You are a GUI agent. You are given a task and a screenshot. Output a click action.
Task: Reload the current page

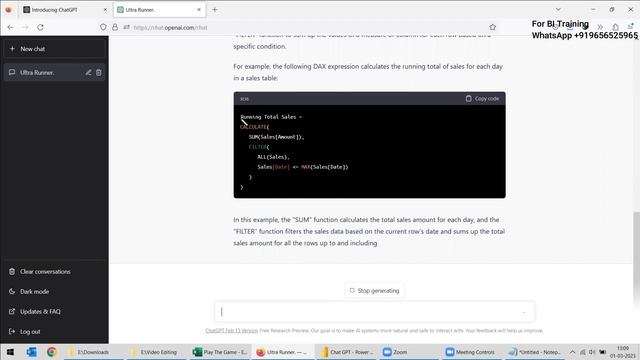pyautogui.click(x=40, y=27)
